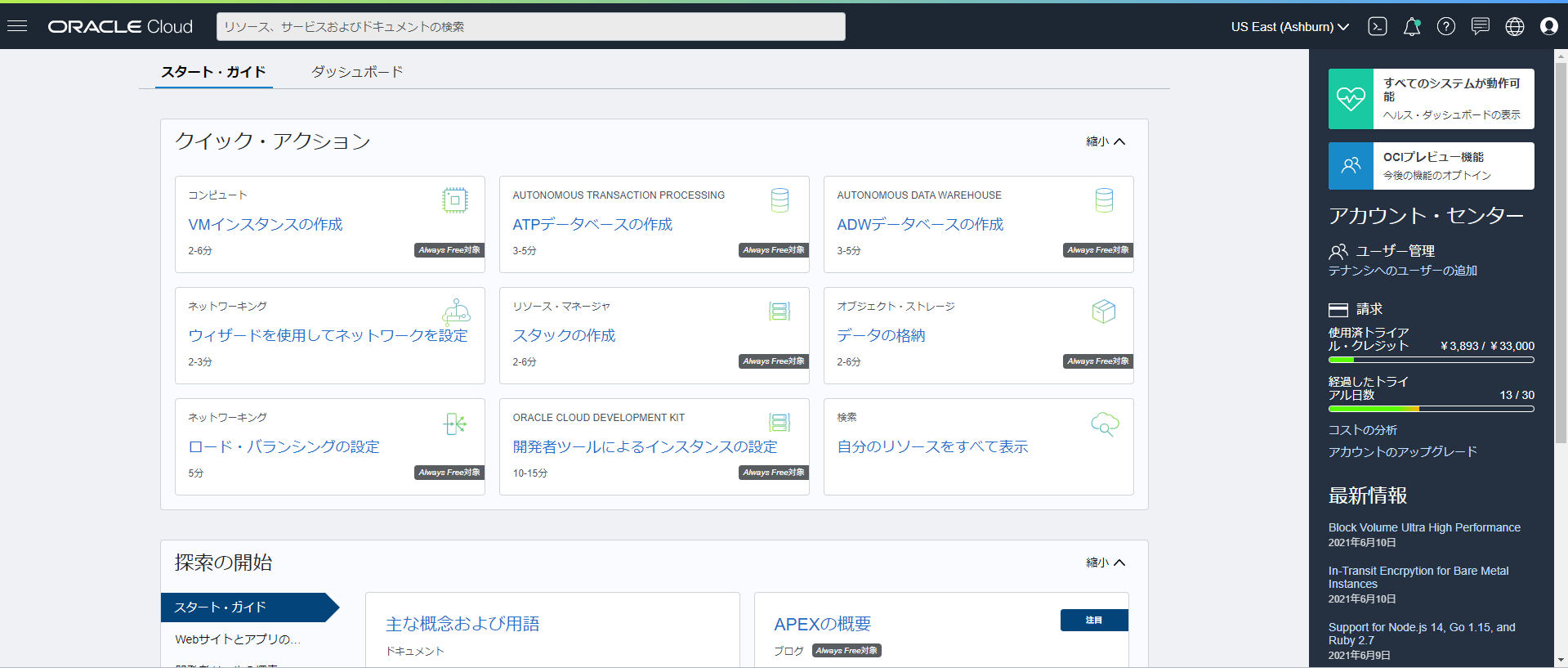Open the user profile avatar
The image size is (1568, 668).
1548,27
